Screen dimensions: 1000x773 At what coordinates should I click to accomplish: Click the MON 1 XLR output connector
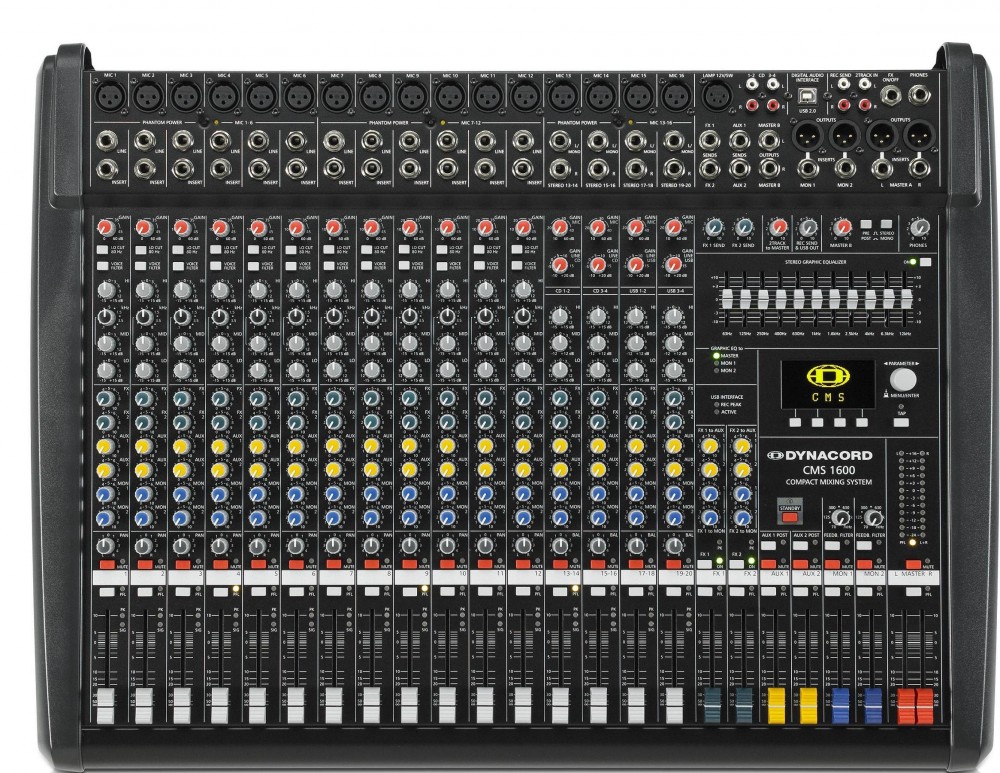coord(806,136)
